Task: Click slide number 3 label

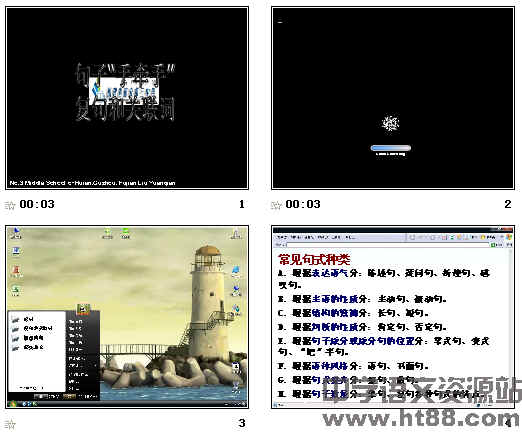Action: [x=242, y=423]
